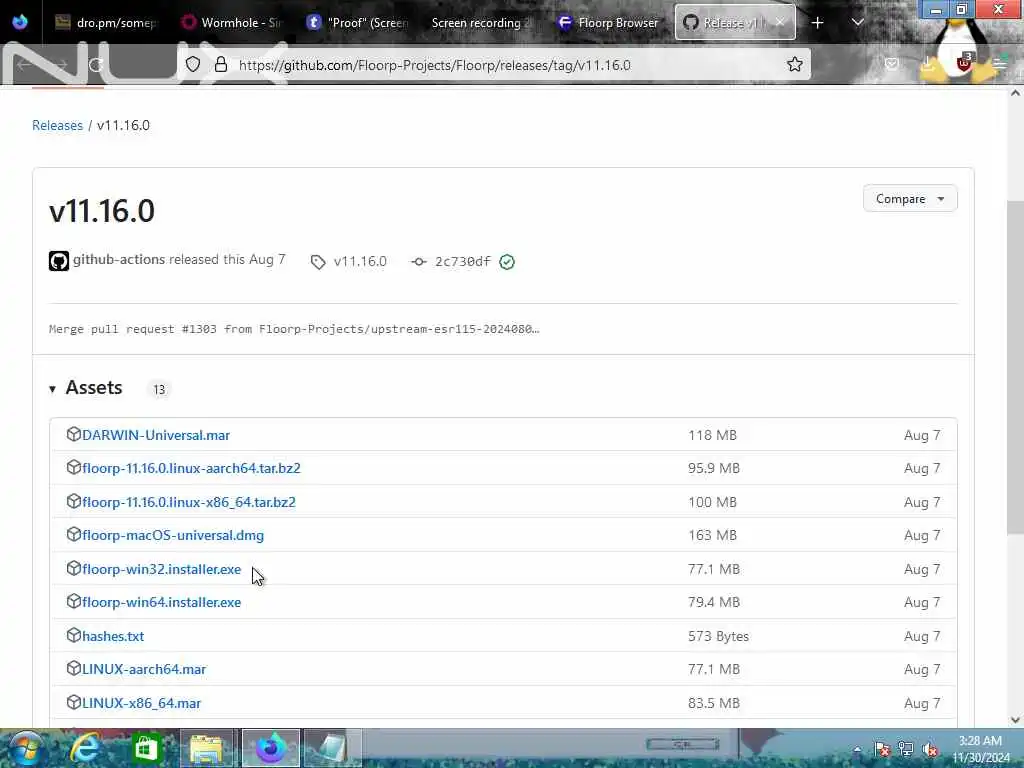
Task: Open File Explorer from taskbar
Action: [206, 748]
